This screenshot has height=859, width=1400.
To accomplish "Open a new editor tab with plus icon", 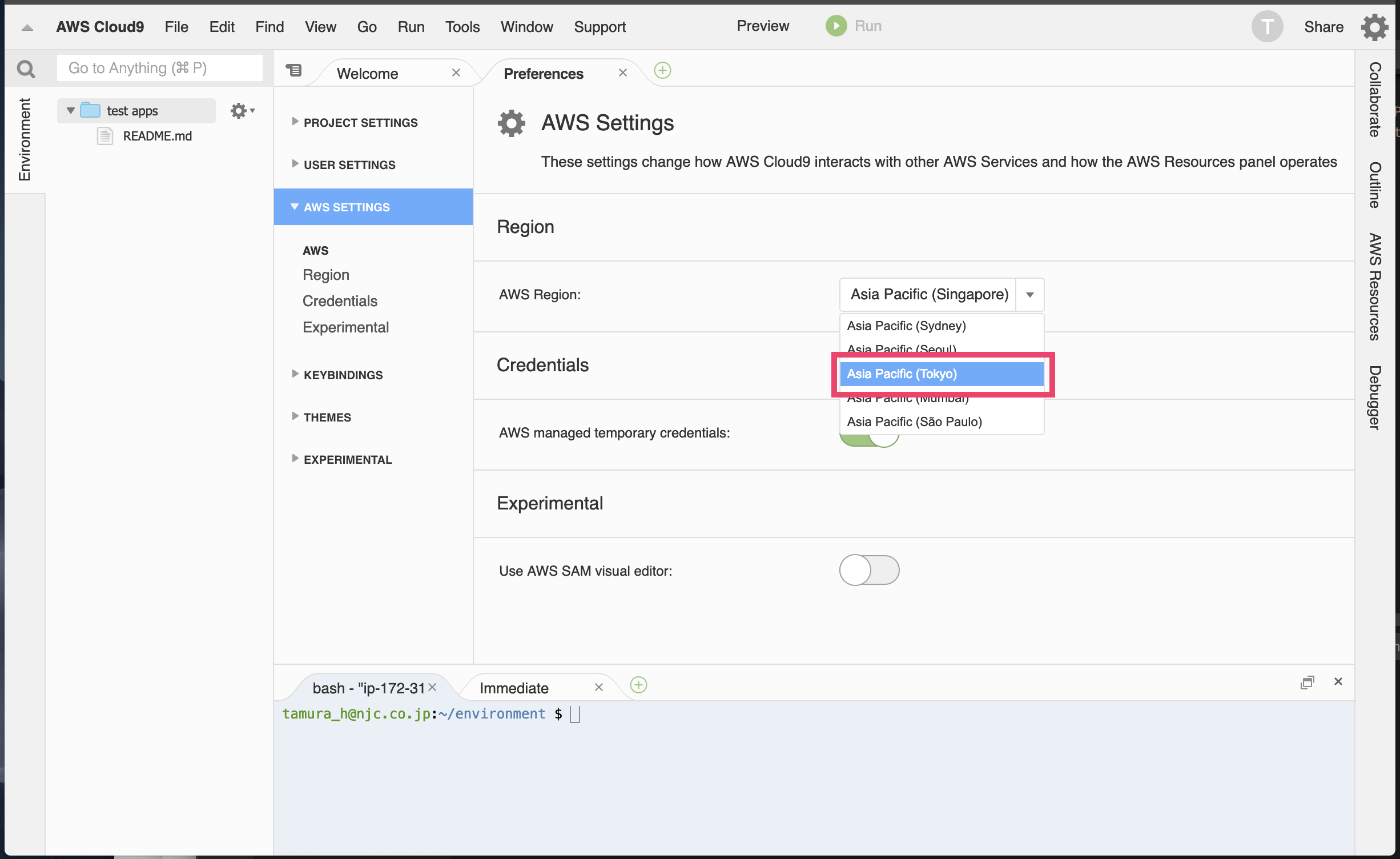I will point(662,71).
